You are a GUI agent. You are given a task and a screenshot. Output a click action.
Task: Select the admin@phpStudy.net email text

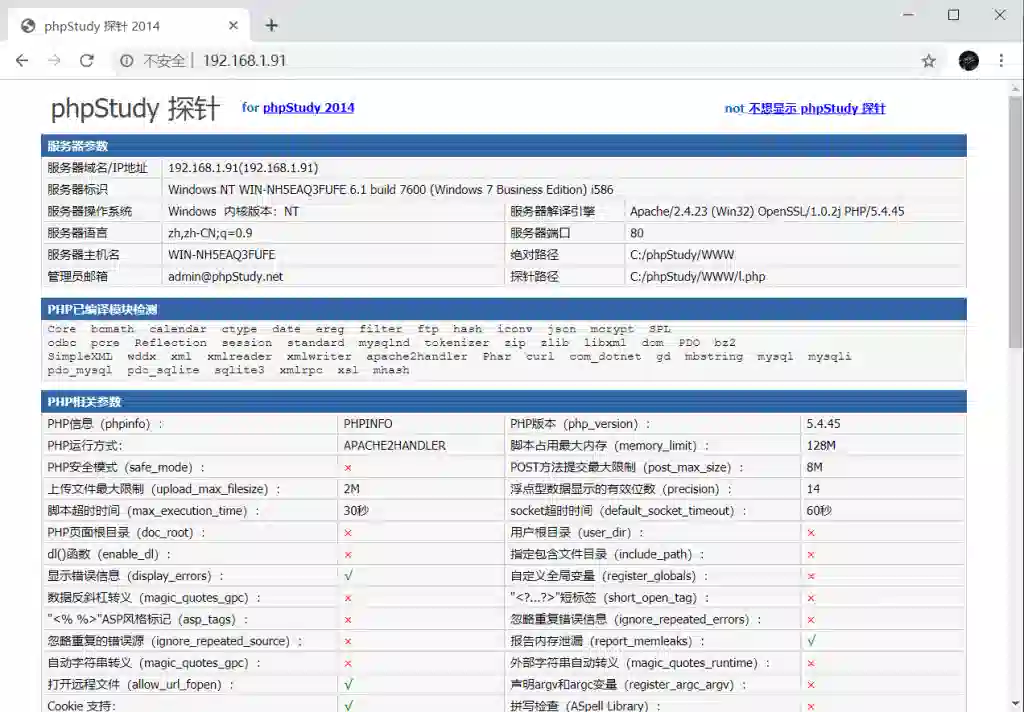point(225,276)
